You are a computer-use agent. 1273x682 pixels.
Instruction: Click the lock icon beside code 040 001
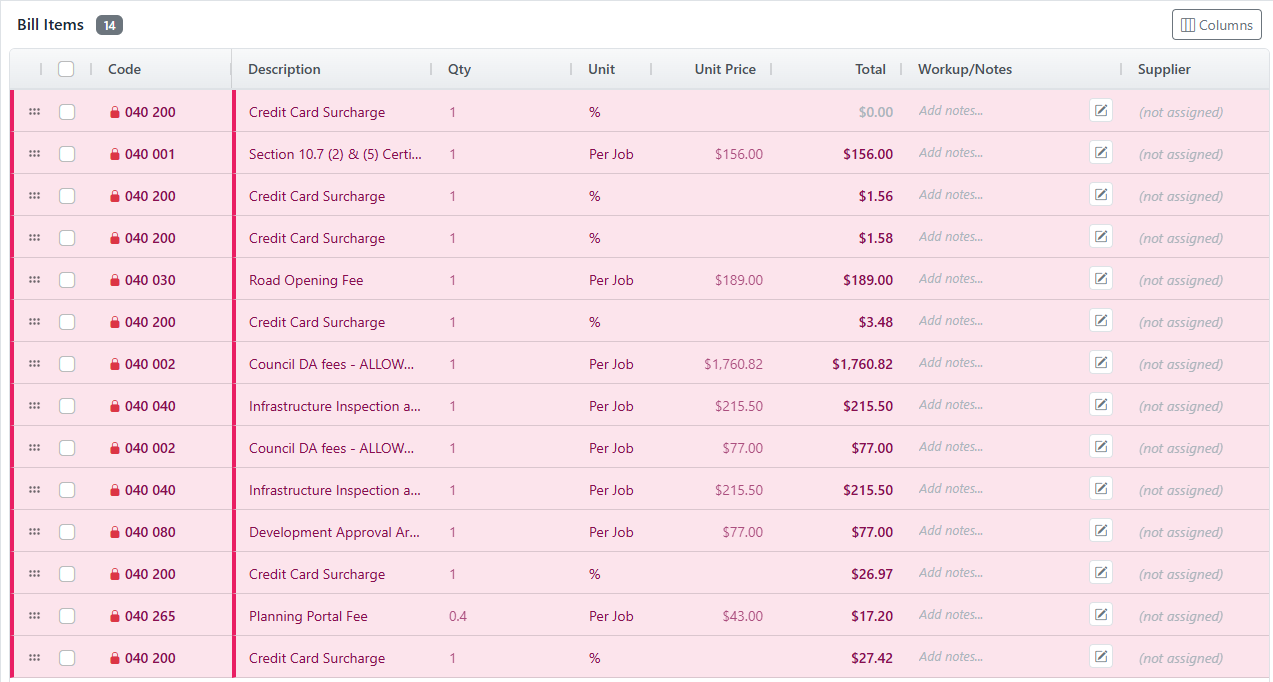tap(113, 154)
